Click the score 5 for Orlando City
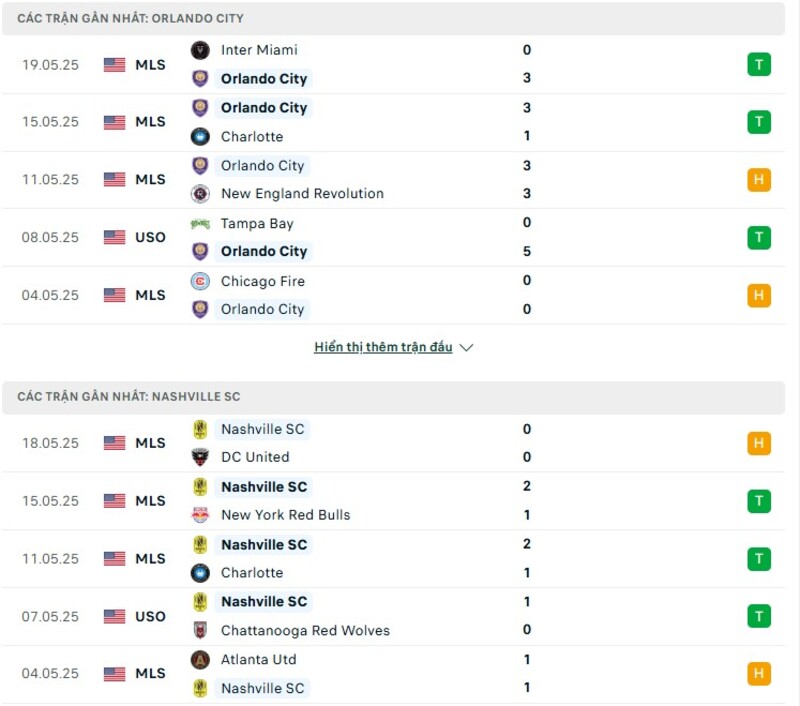800x706 pixels. tap(527, 251)
